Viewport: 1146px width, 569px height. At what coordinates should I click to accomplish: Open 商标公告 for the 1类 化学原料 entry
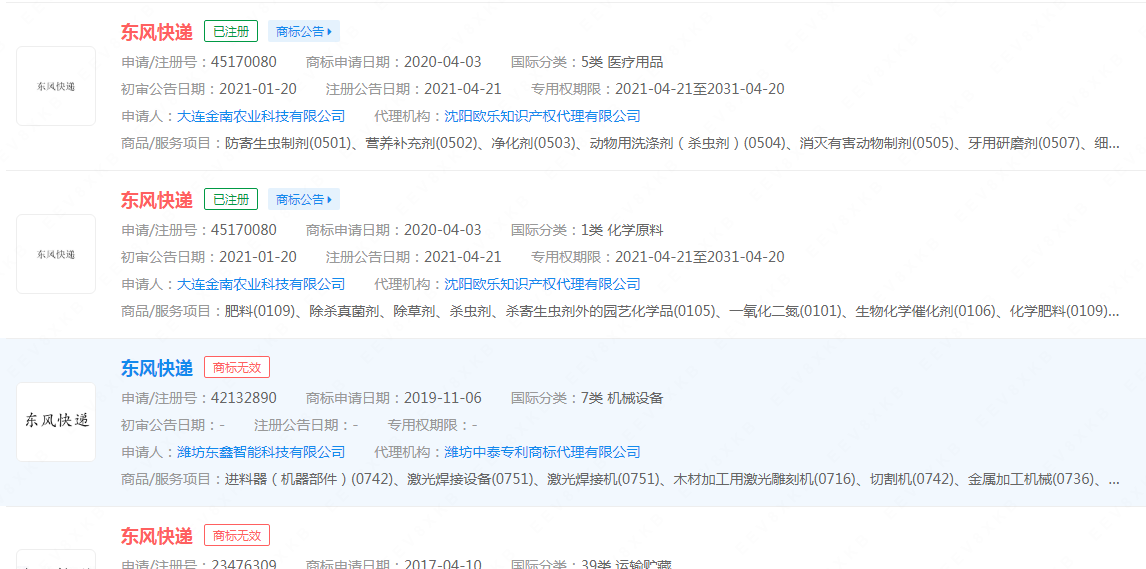[304, 199]
